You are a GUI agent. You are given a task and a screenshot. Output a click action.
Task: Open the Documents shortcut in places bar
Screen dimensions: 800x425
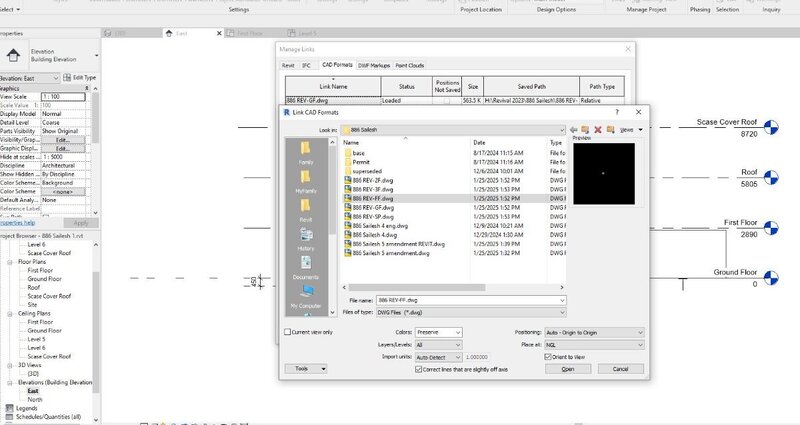click(306, 268)
